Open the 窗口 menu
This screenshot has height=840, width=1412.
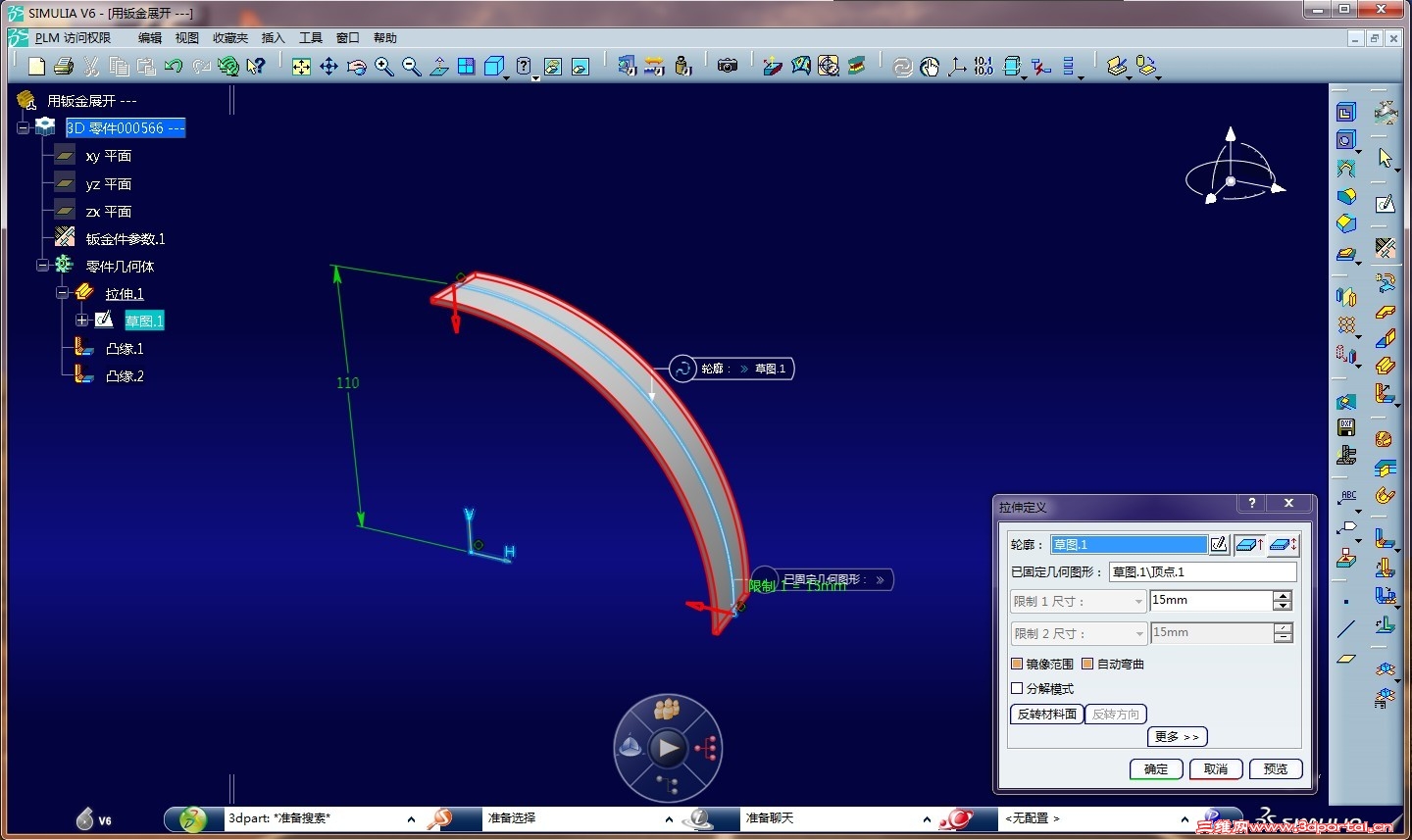(x=347, y=38)
